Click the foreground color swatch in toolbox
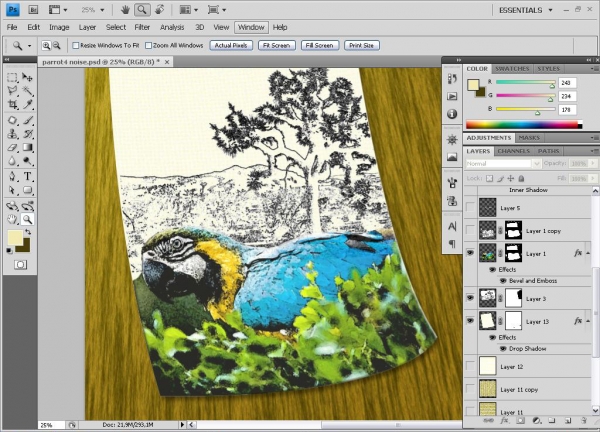The width and height of the screenshot is (600, 432). pyautogui.click(x=14, y=237)
